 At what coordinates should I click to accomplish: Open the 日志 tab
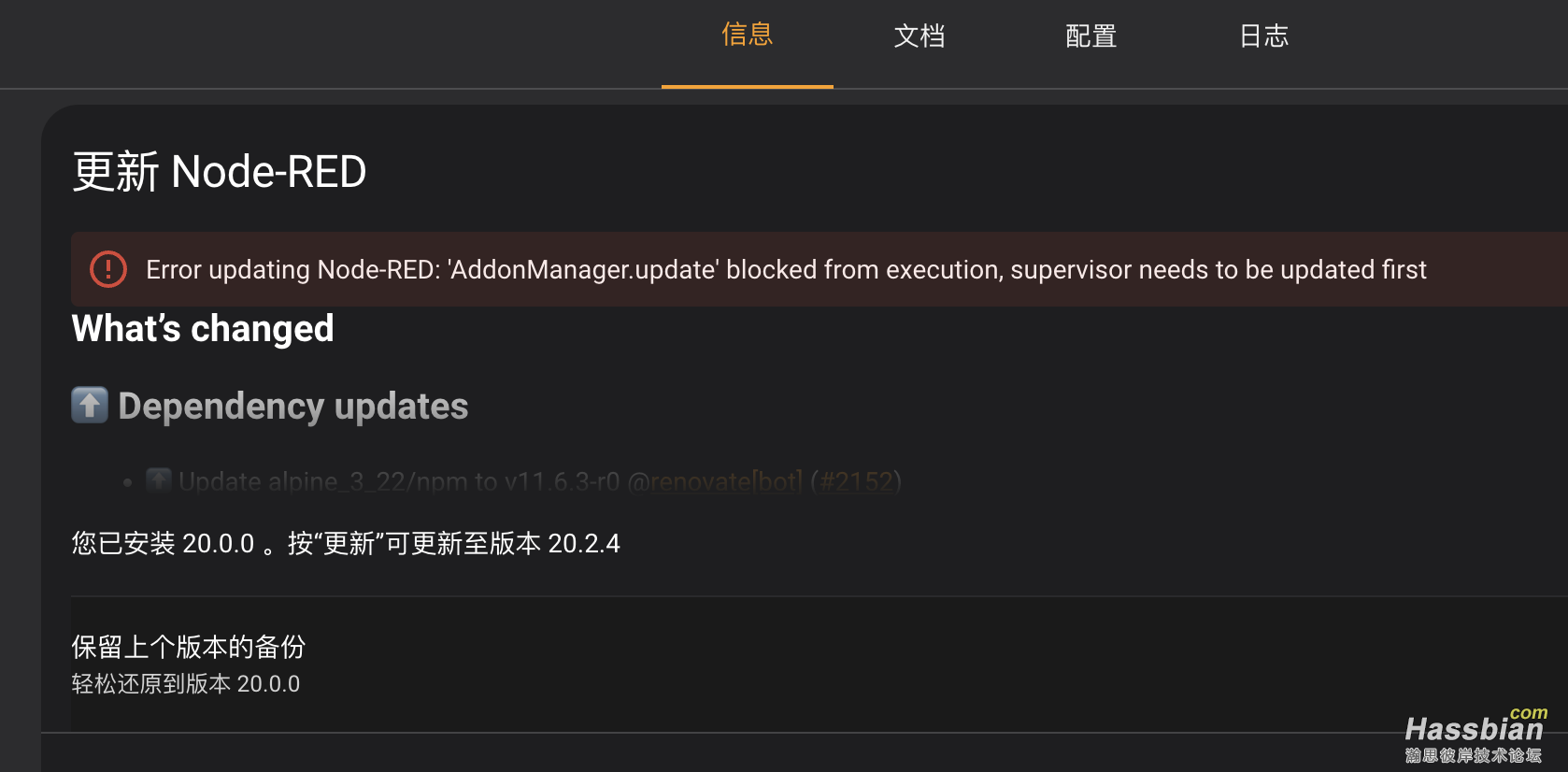[1262, 36]
